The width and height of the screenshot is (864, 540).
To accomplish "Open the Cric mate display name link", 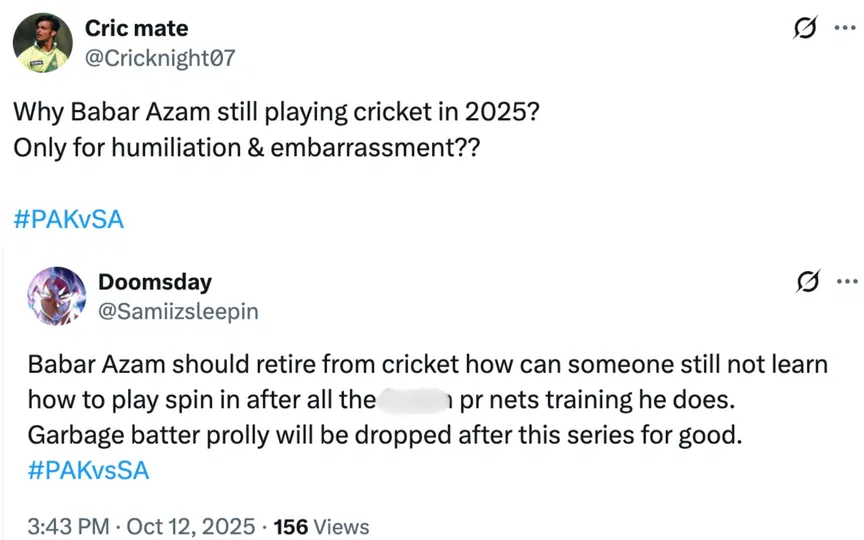I will (x=136, y=28).
